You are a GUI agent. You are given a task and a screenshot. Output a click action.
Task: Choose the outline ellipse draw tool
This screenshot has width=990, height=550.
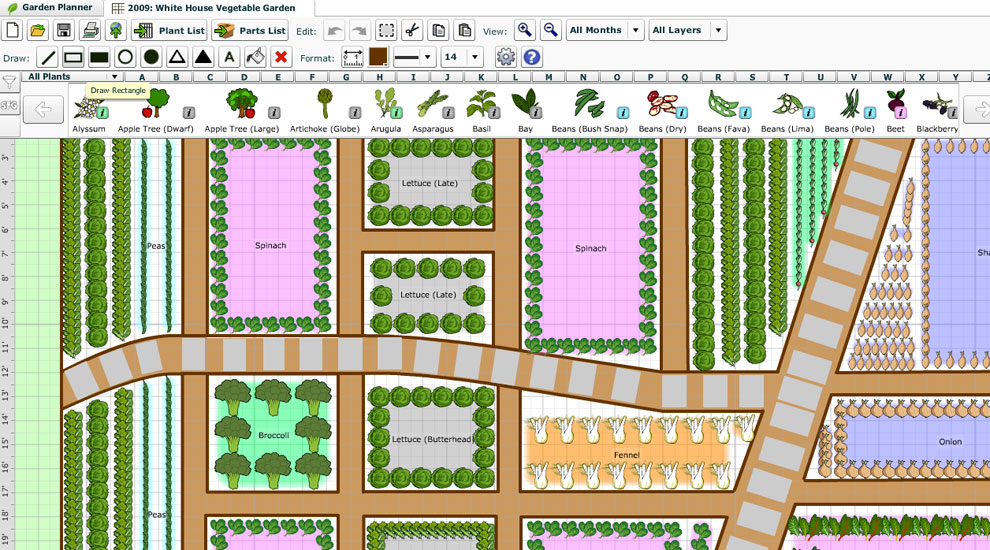point(125,58)
